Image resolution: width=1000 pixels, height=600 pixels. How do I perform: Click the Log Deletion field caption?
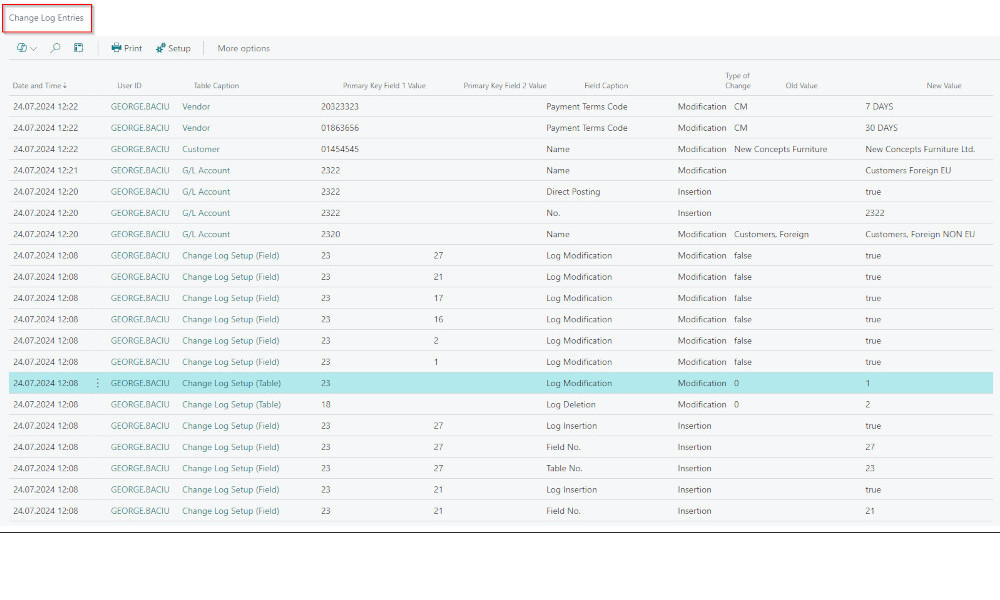click(571, 404)
